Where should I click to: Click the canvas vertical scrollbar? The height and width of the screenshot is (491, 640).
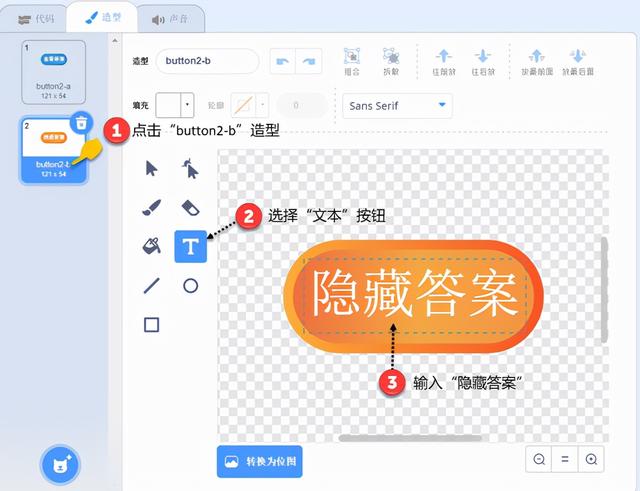(604, 289)
